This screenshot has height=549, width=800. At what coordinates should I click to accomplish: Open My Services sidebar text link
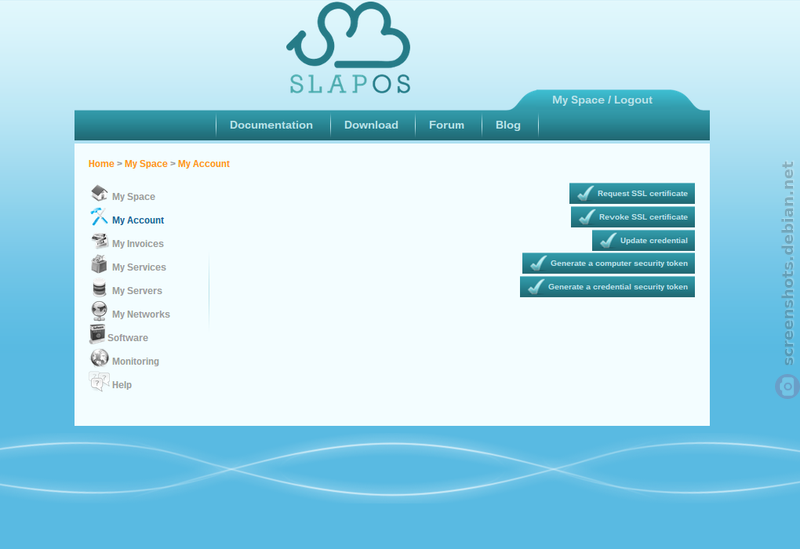[x=139, y=267]
